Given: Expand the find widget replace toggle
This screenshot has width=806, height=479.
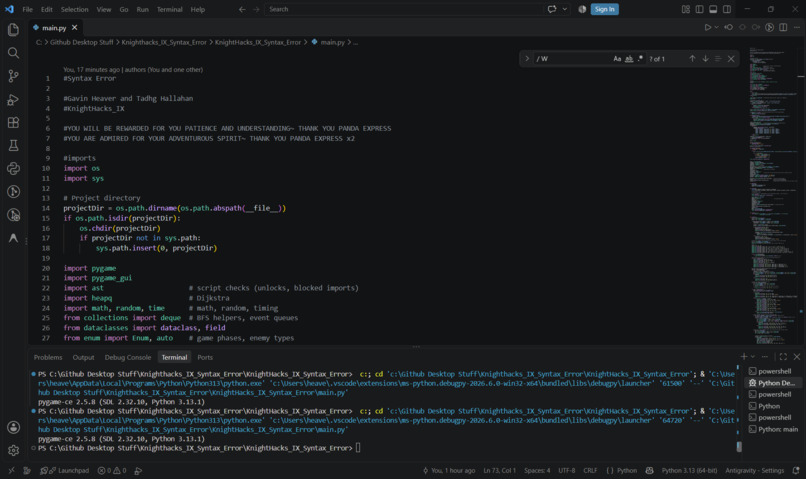Looking at the screenshot, I should 527,59.
